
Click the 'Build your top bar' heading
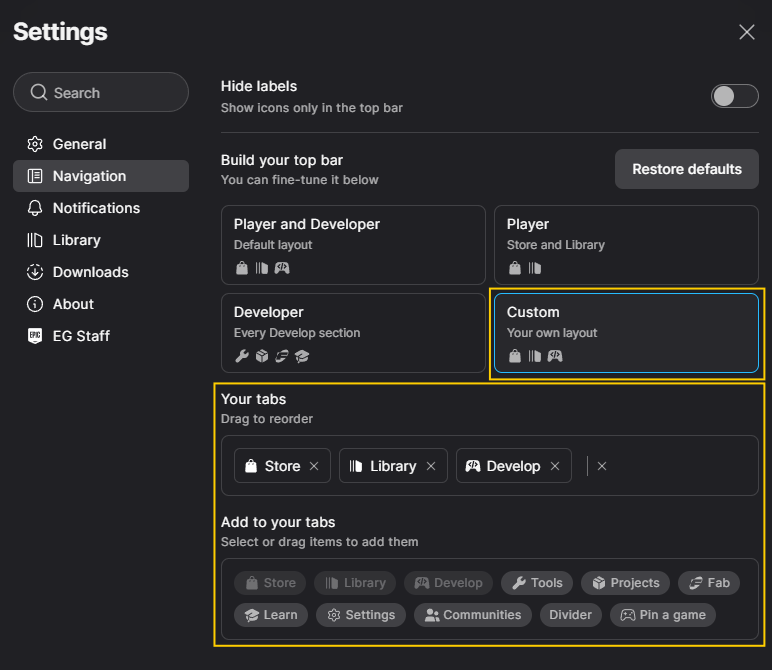pos(282,160)
